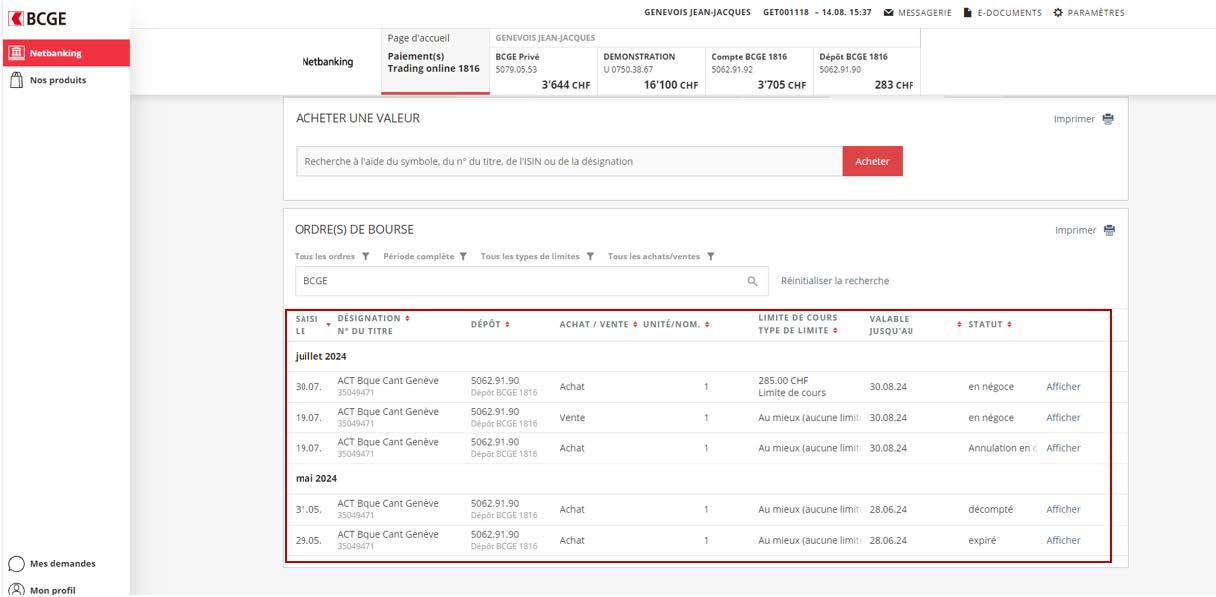Open Netbanking in the left sidebar
Viewport: 1216px width, 597px height.
(65, 53)
